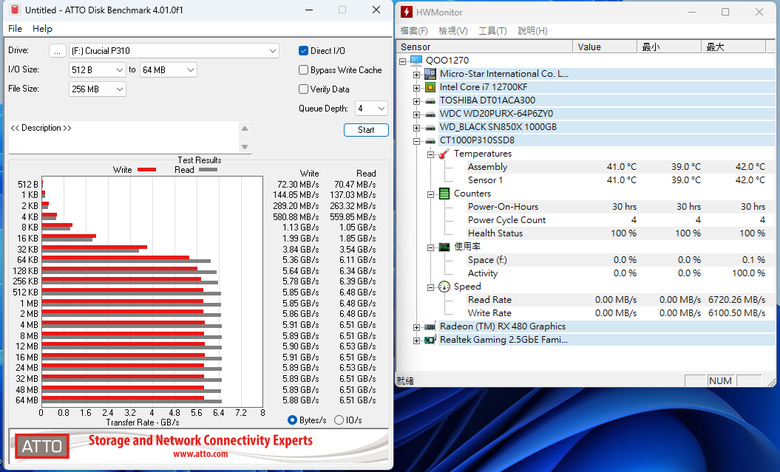
Task: Expand the Radeon RX 480 Graphics node
Action: (416, 327)
